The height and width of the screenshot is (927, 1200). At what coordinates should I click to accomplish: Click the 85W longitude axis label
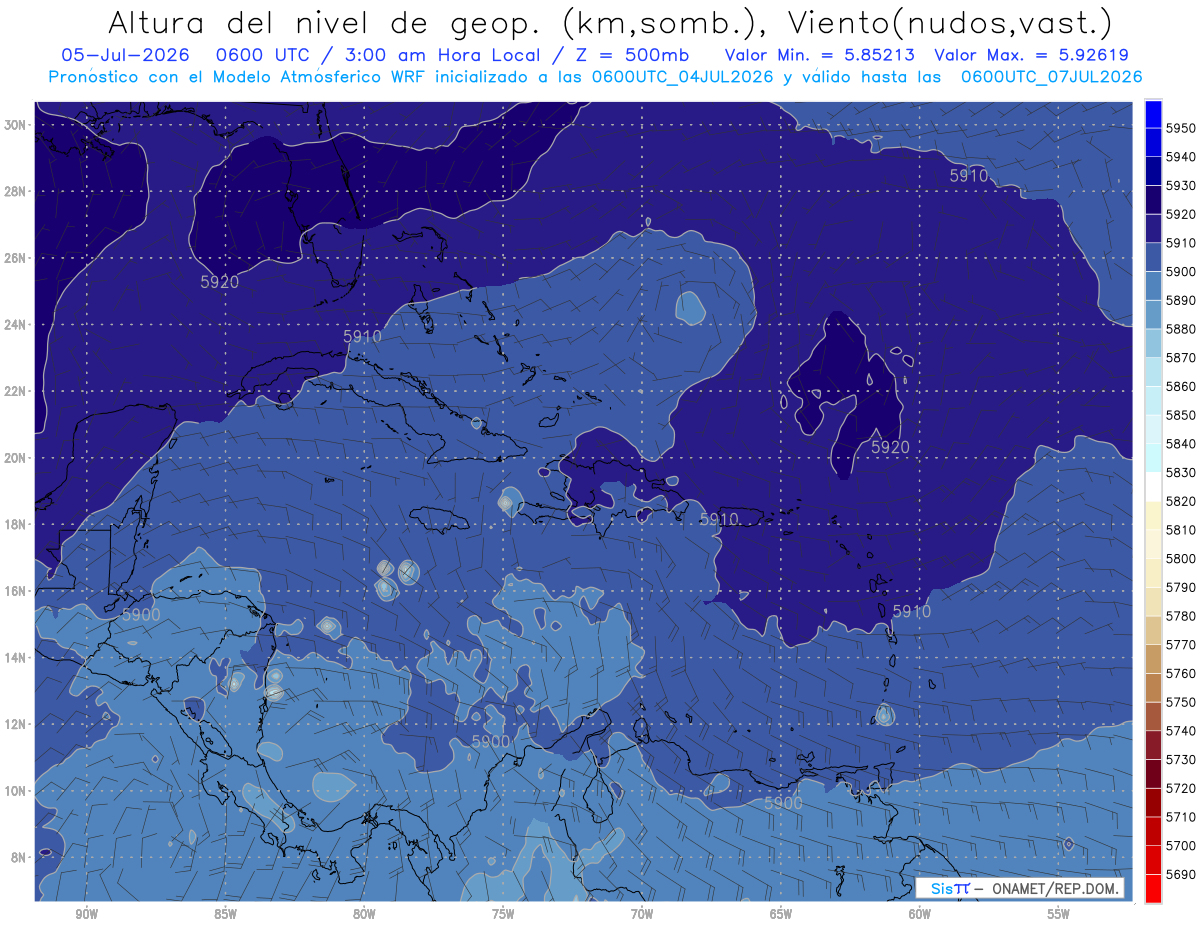tap(225, 914)
